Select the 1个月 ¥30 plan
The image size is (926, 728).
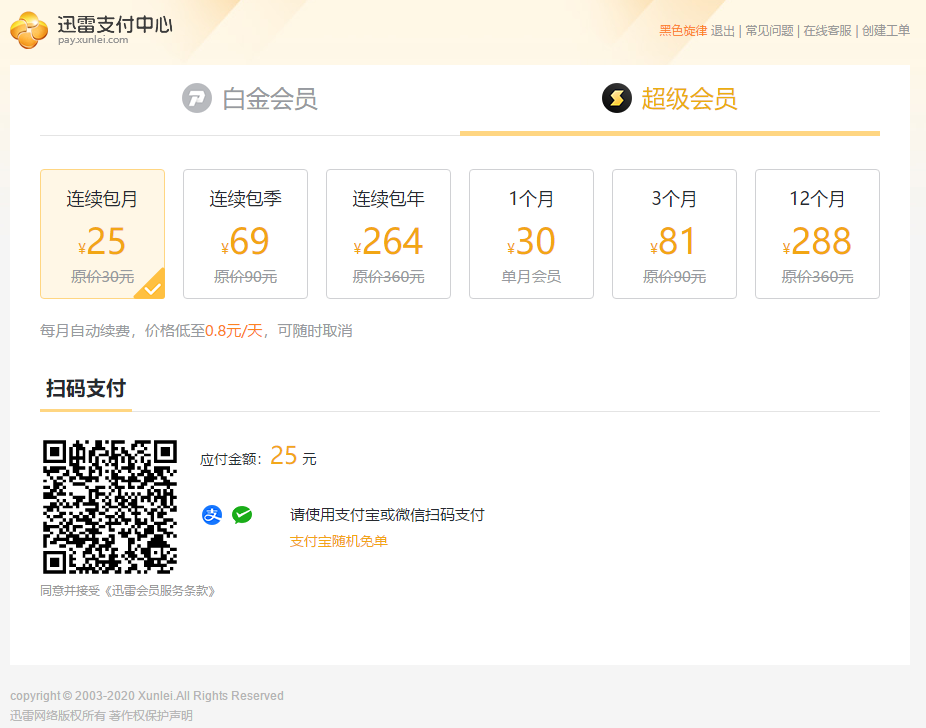pos(532,234)
